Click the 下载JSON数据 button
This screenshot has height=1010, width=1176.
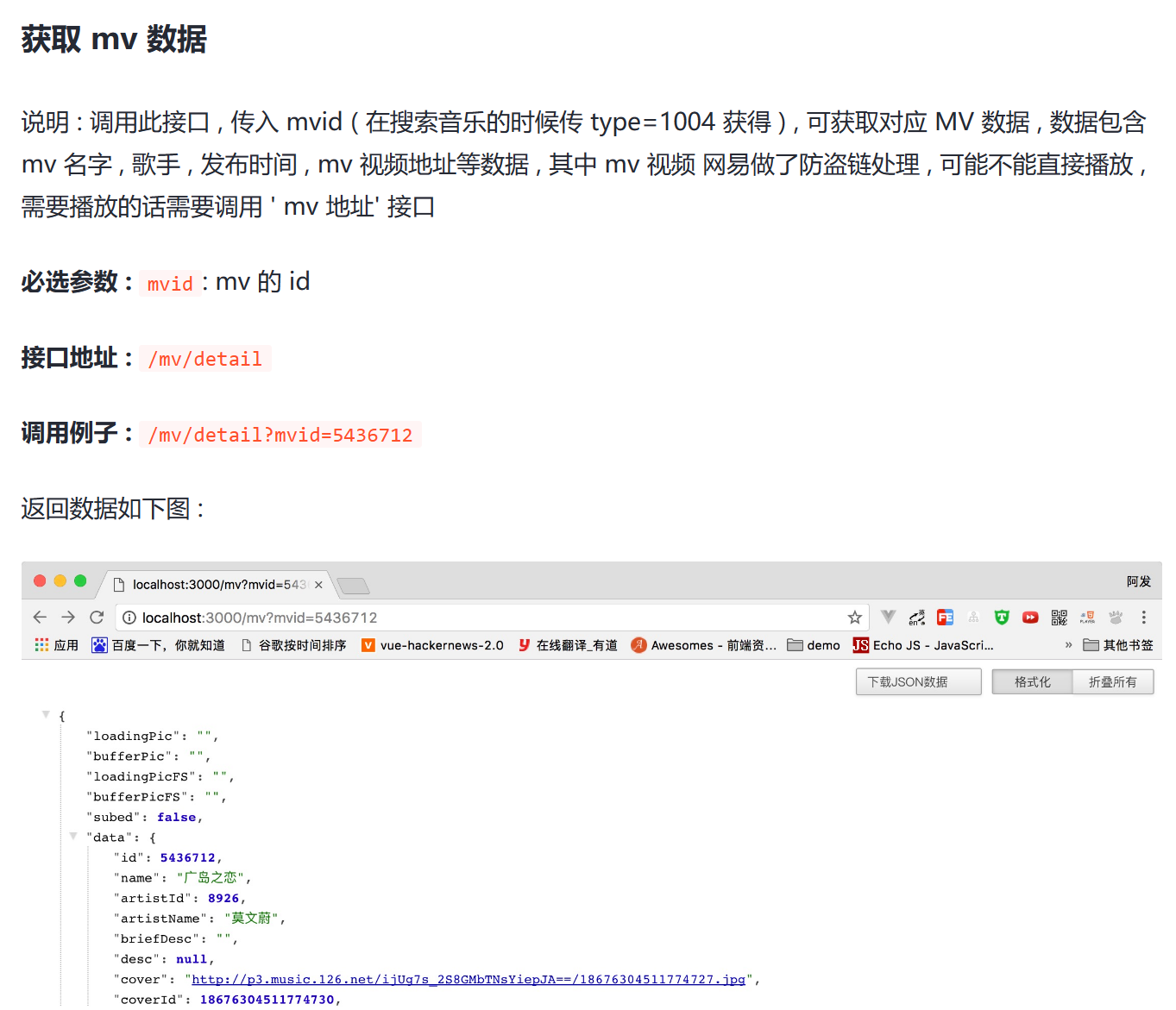tap(917, 681)
